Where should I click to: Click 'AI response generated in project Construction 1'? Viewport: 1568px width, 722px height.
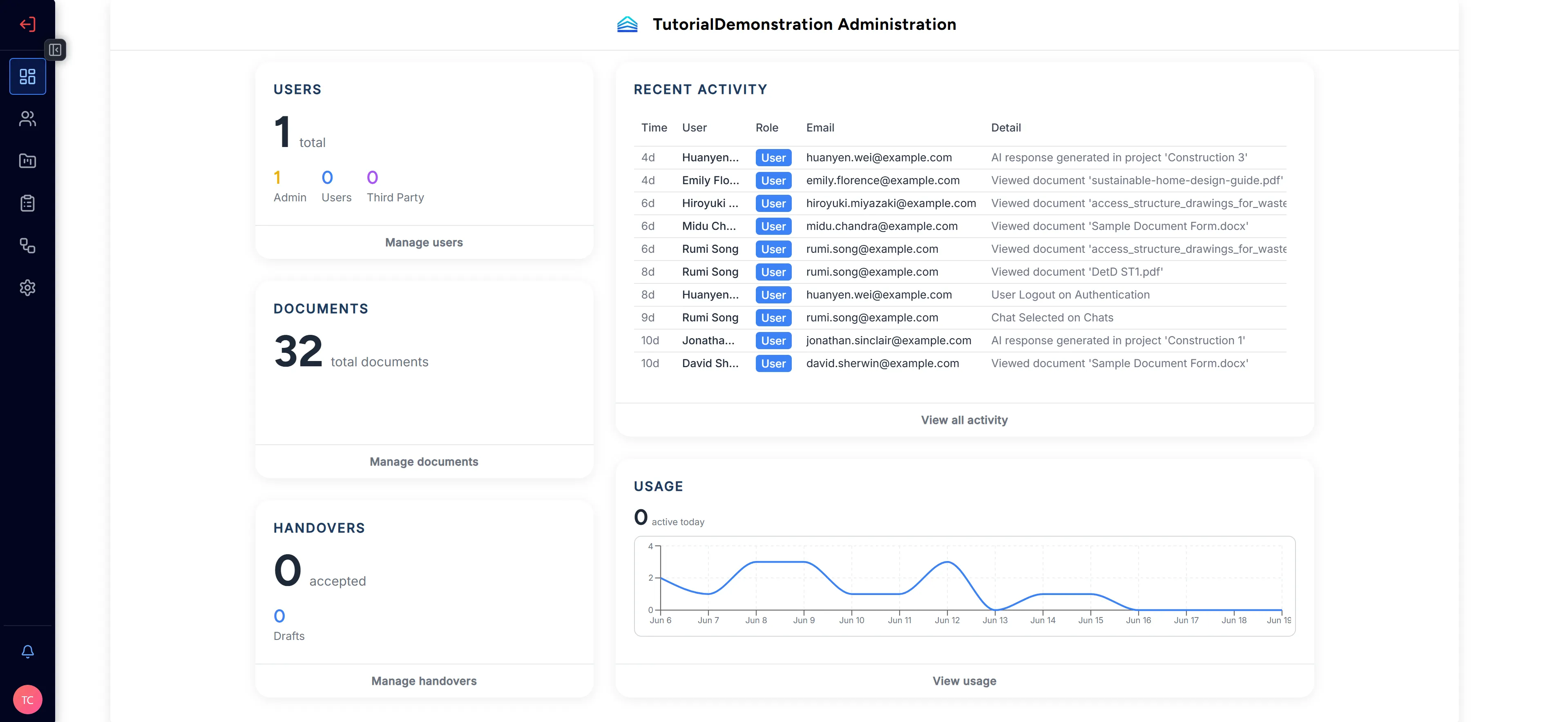click(1117, 341)
